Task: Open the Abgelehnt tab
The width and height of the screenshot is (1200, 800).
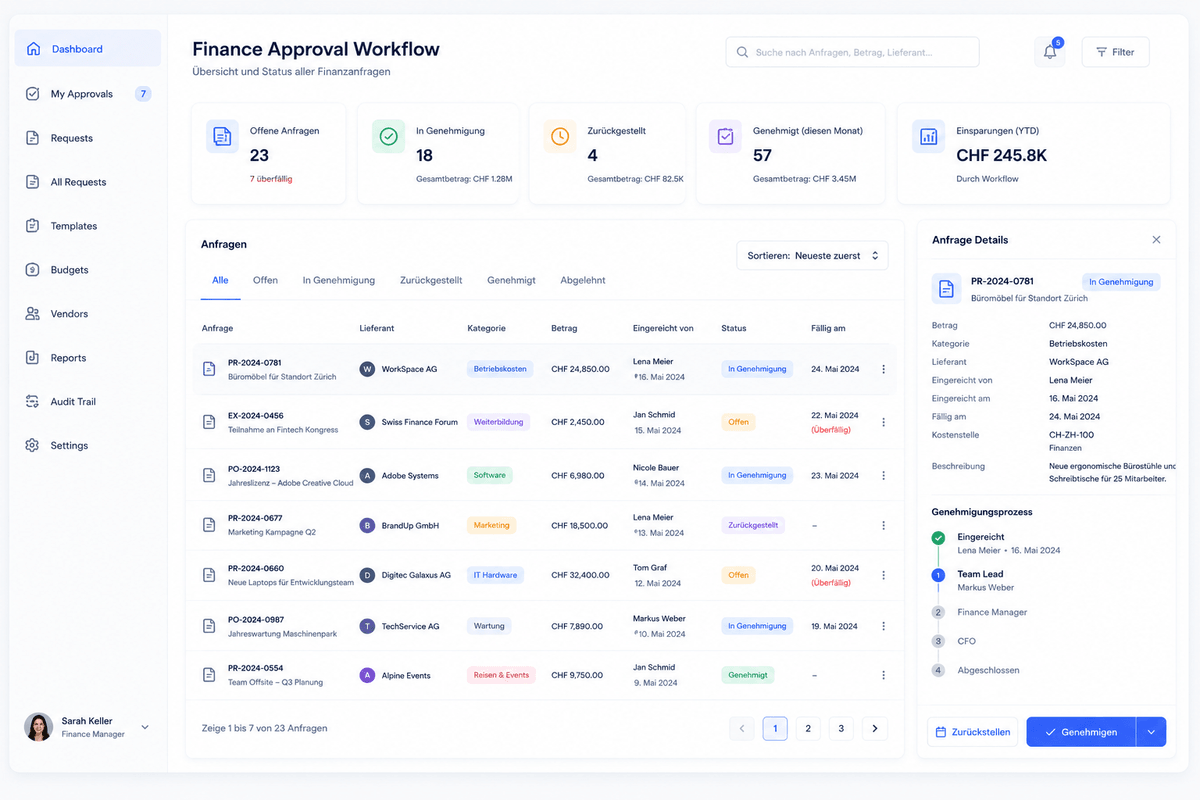Action: tap(583, 280)
